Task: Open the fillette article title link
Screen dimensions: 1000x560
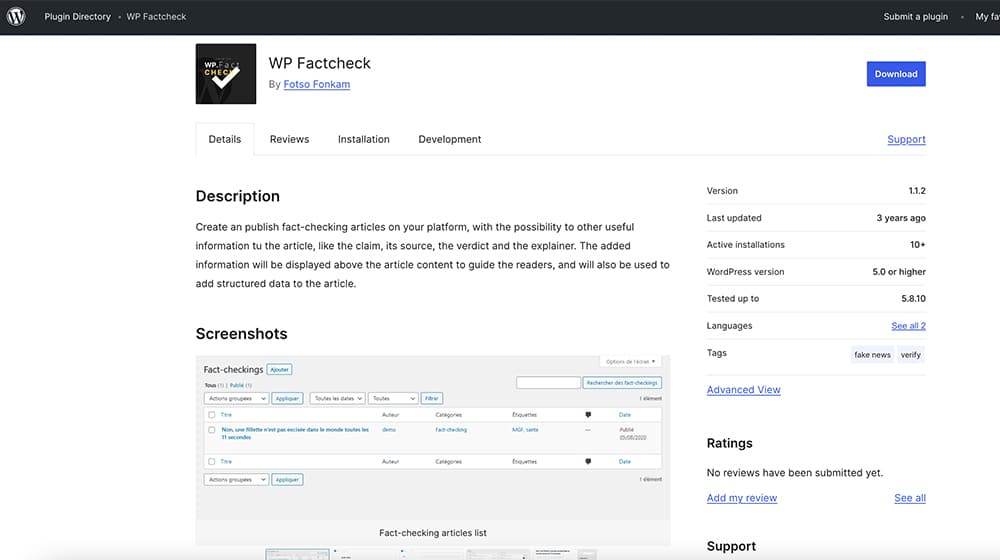Action: [295, 433]
